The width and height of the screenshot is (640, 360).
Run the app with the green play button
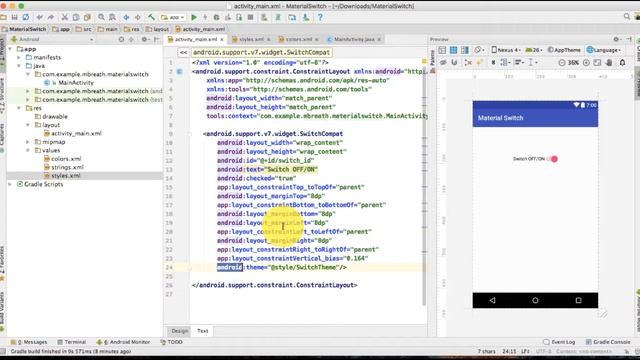(x=194, y=17)
